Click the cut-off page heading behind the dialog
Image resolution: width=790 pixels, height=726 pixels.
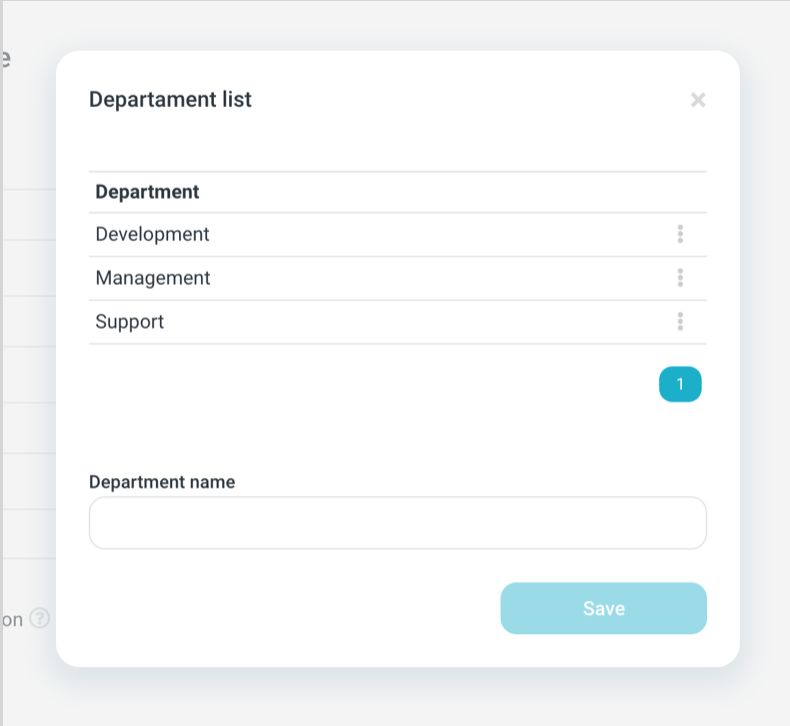pos(6,58)
